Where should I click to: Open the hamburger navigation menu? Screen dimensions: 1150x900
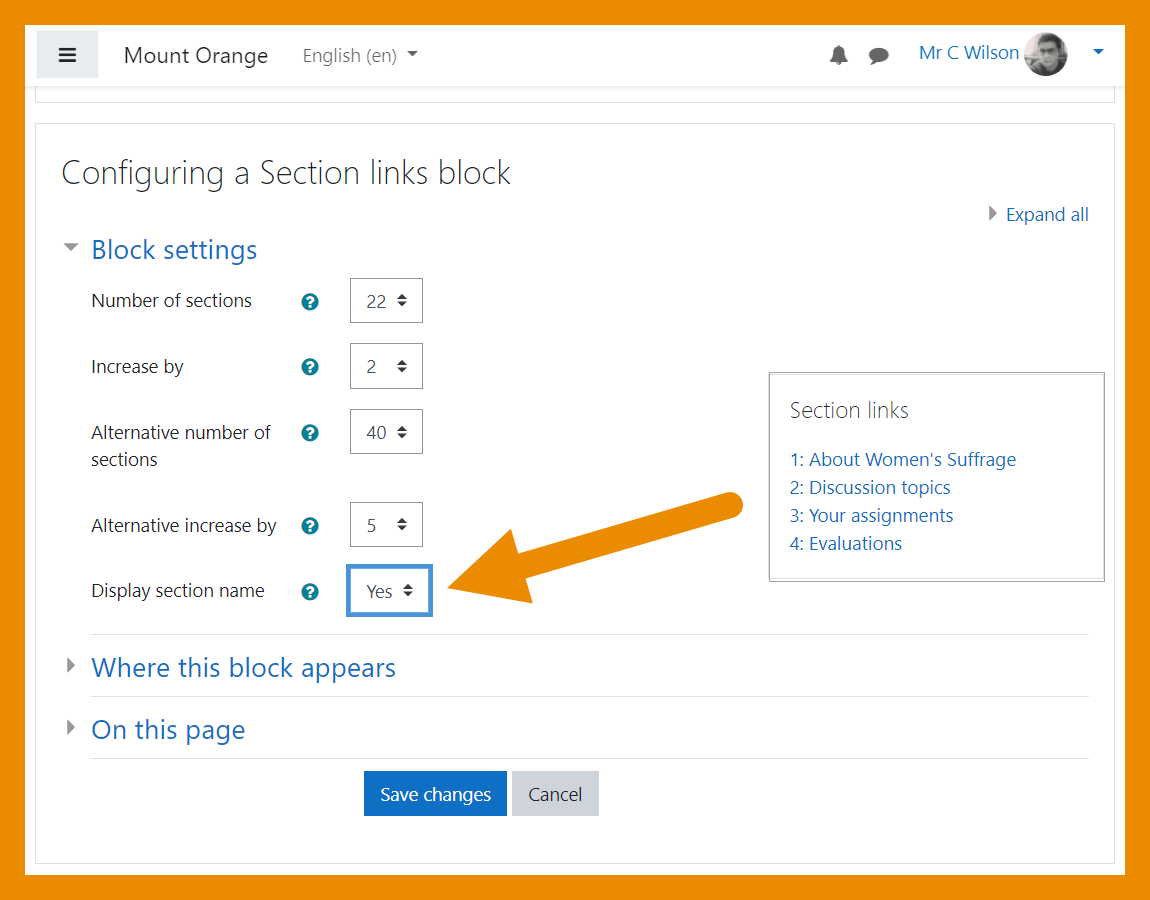(67, 55)
